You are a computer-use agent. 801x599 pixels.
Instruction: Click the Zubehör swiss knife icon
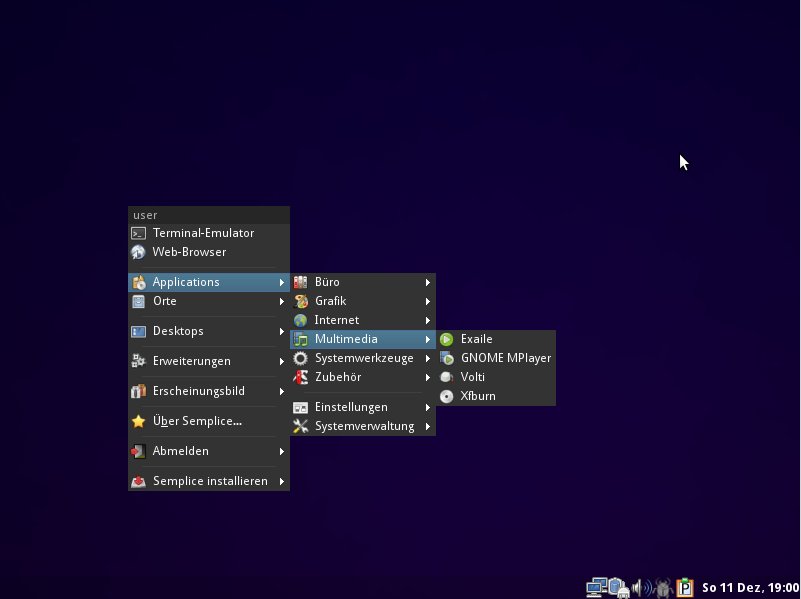click(300, 377)
